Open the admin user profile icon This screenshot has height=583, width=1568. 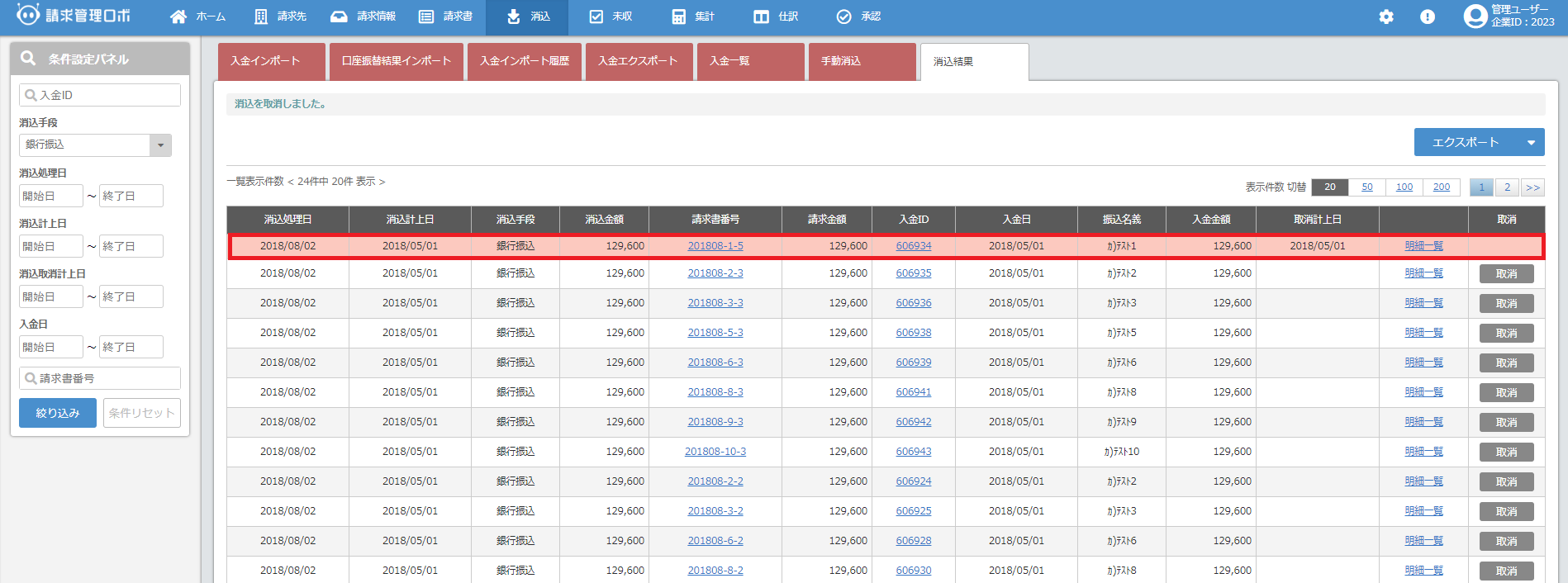1475,17
